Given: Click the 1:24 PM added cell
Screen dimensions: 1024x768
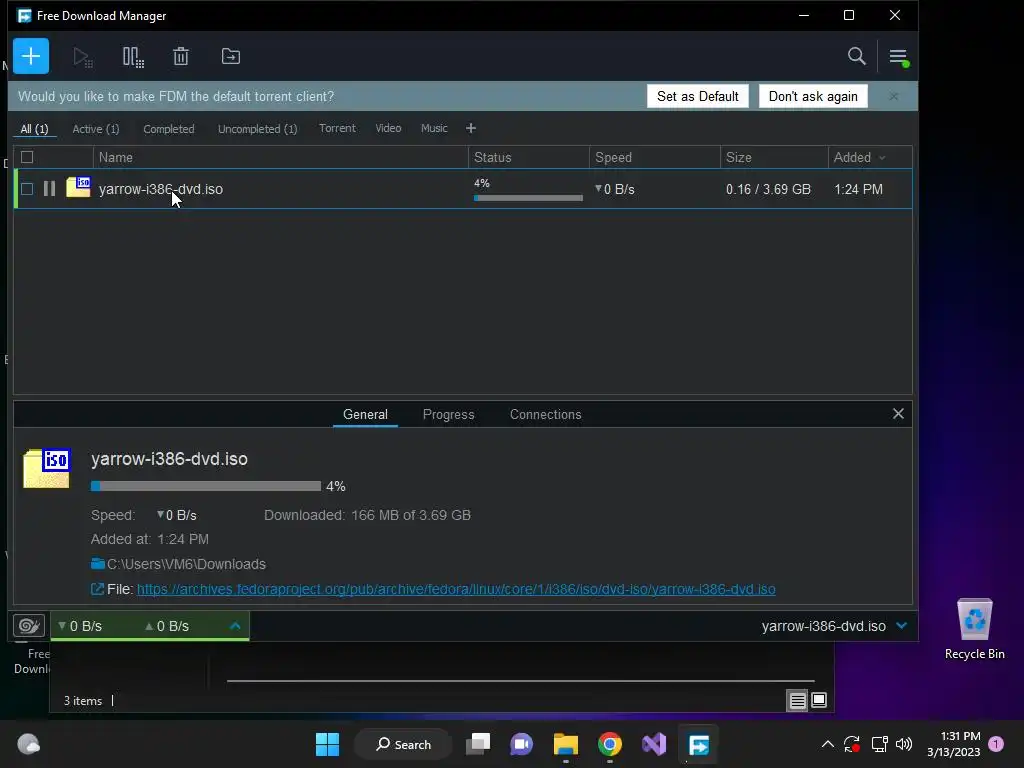Looking at the screenshot, I should click(x=858, y=189).
